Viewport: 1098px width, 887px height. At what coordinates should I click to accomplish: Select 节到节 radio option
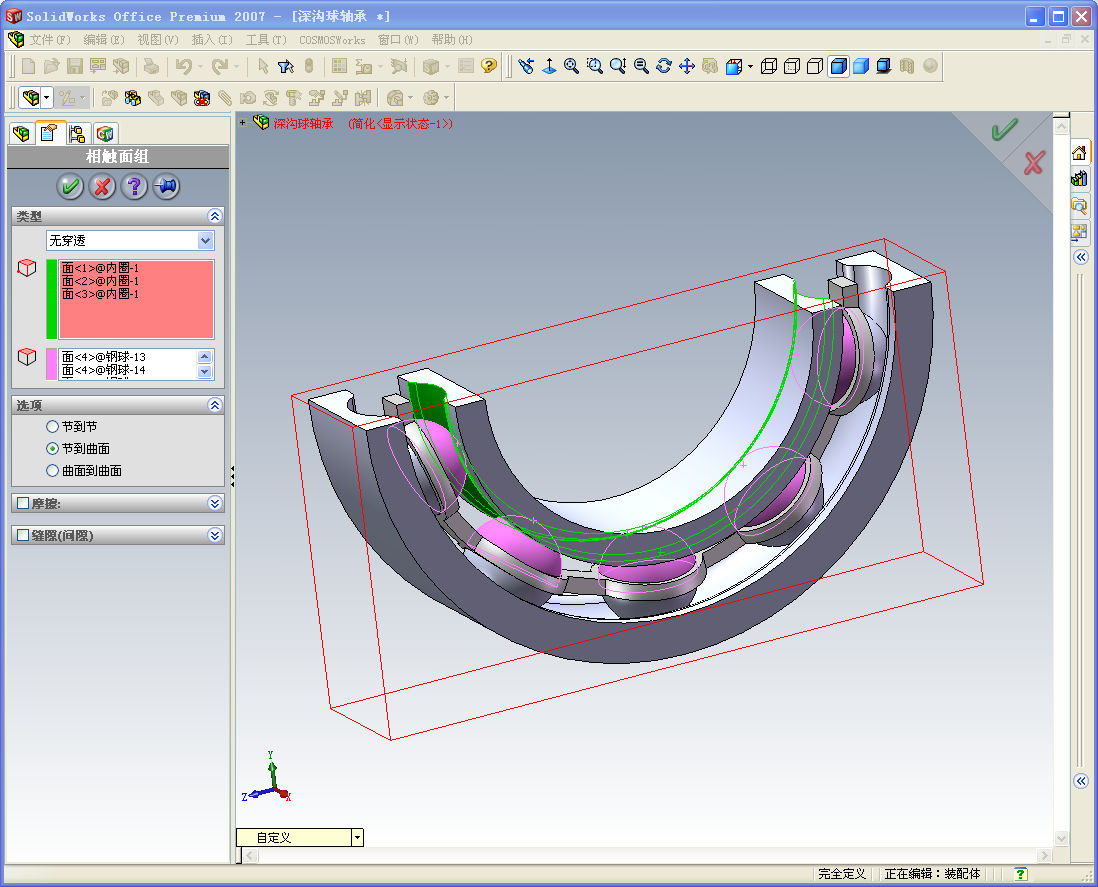pos(53,426)
